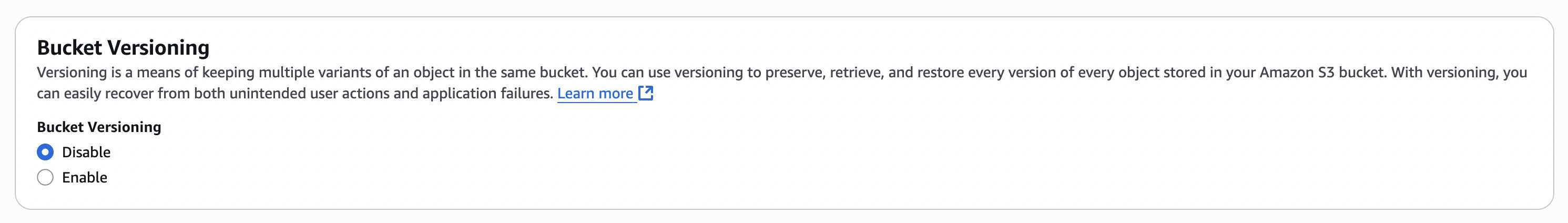Viewport: 1568px width, 223px height.
Task: Click "You can use versioning" sentence start
Action: 667,73
